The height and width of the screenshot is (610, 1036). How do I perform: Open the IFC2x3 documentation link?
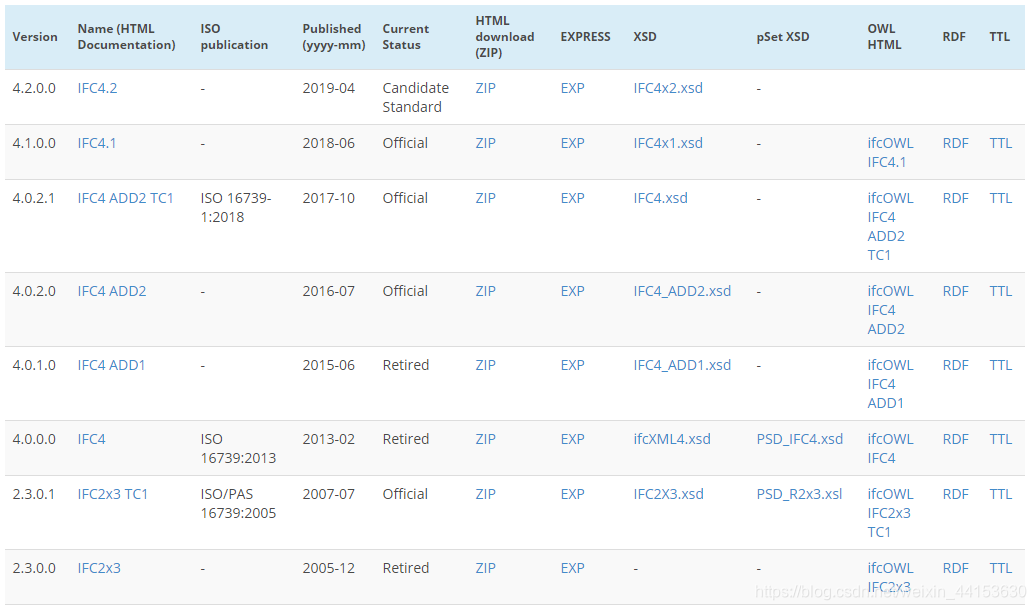pos(99,568)
